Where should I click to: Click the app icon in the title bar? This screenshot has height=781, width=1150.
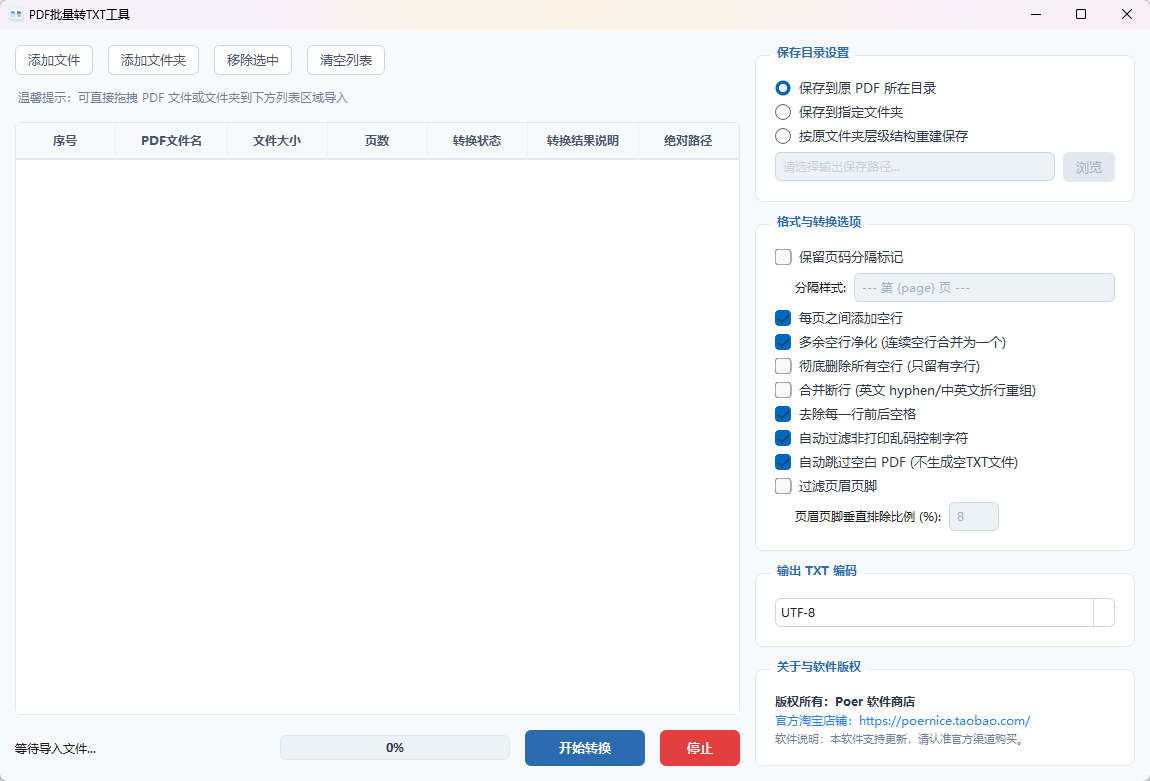15,15
